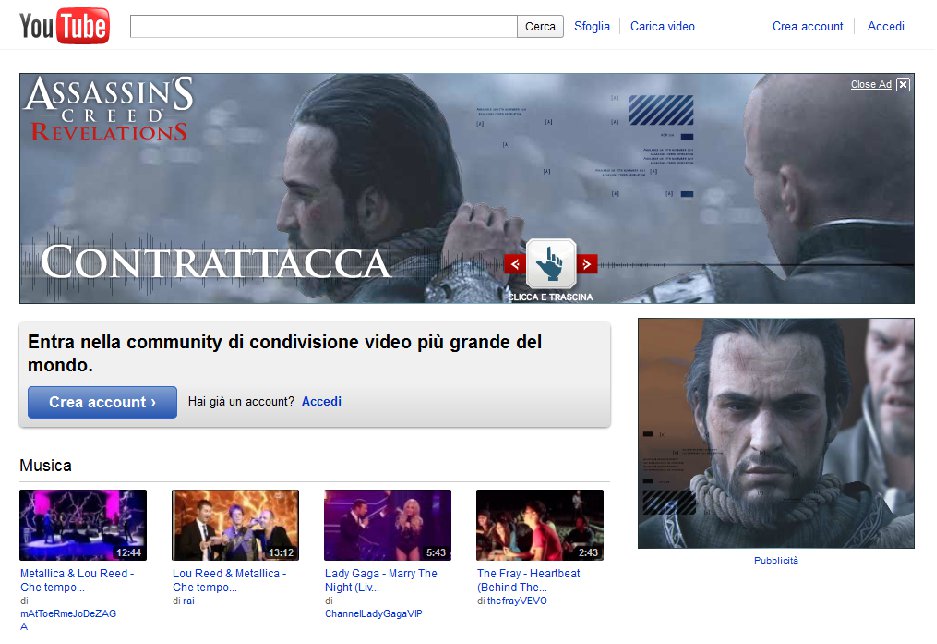Click the Cerca search button
Image resolution: width=937 pixels, height=644 pixels.
pyautogui.click(x=540, y=26)
